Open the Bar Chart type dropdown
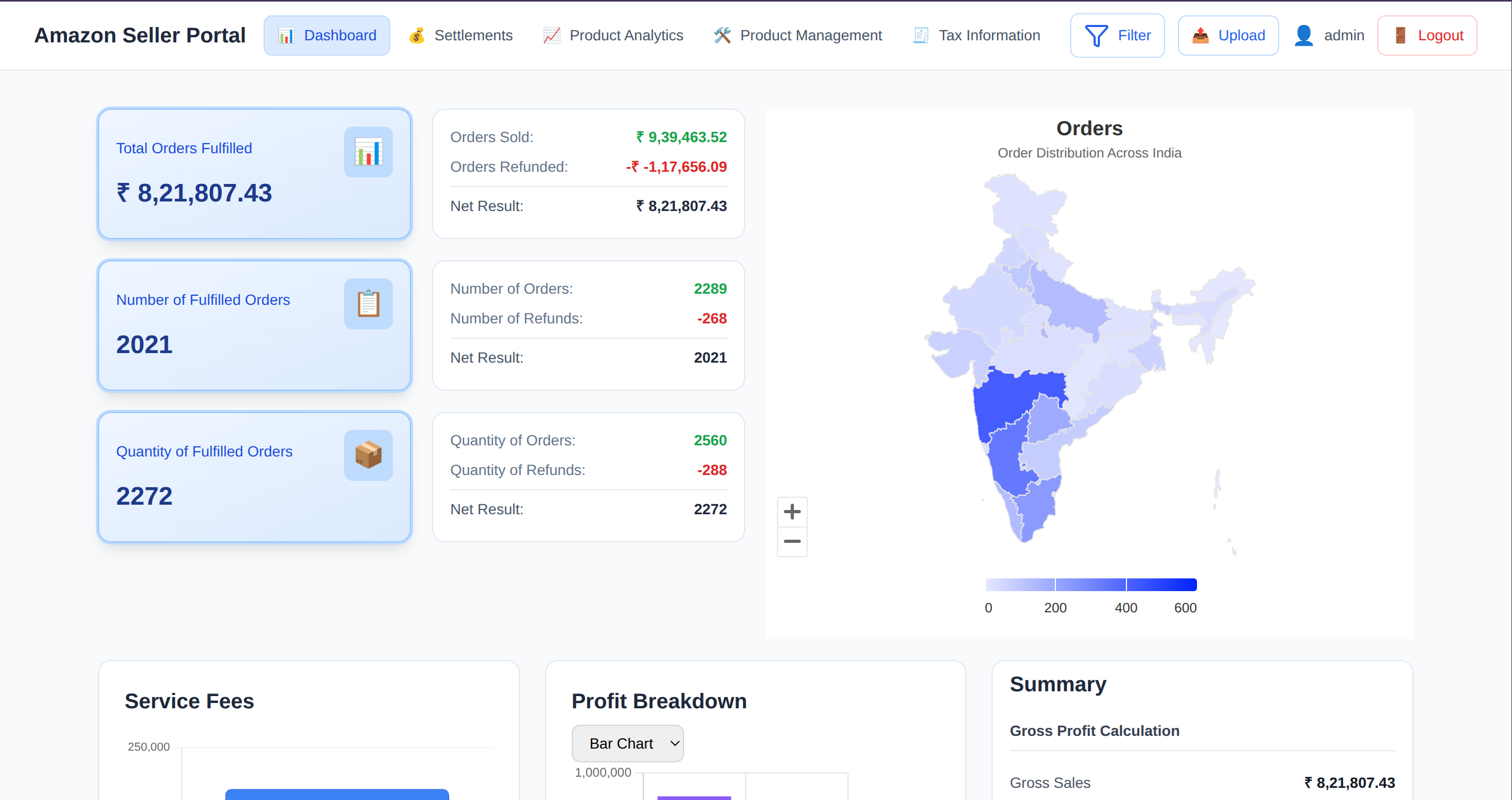This screenshot has height=800, width=1512. coord(627,743)
